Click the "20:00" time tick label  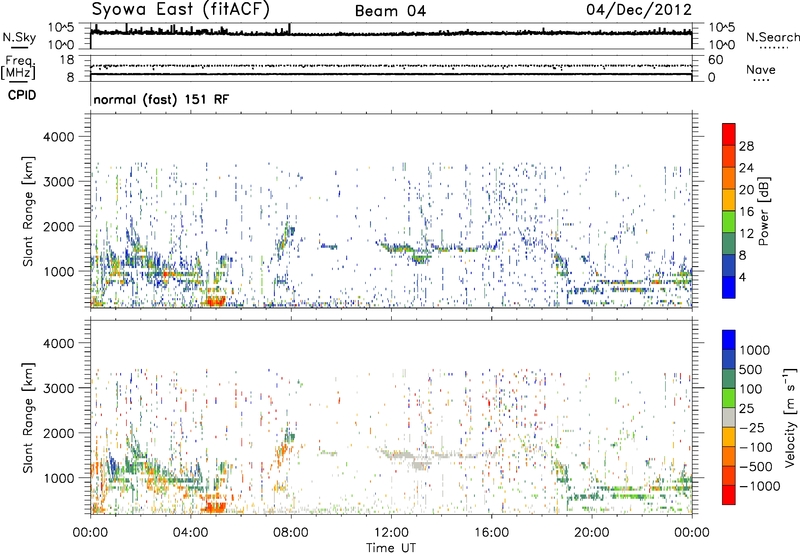[591, 533]
